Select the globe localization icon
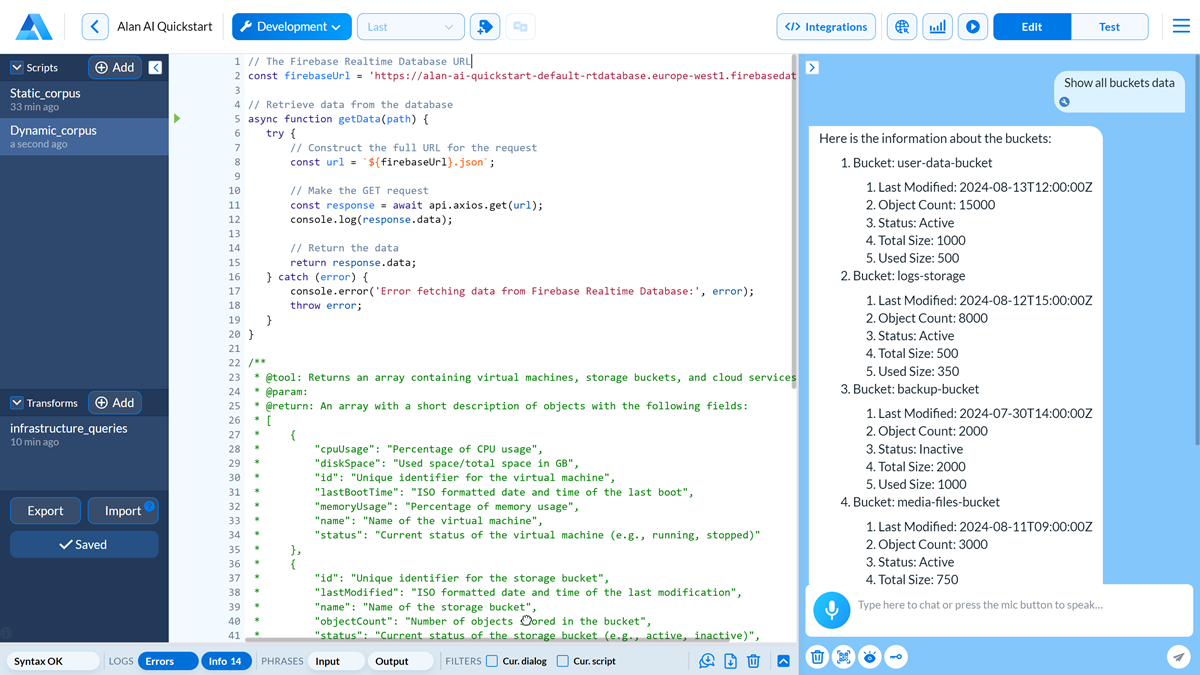 (901, 26)
